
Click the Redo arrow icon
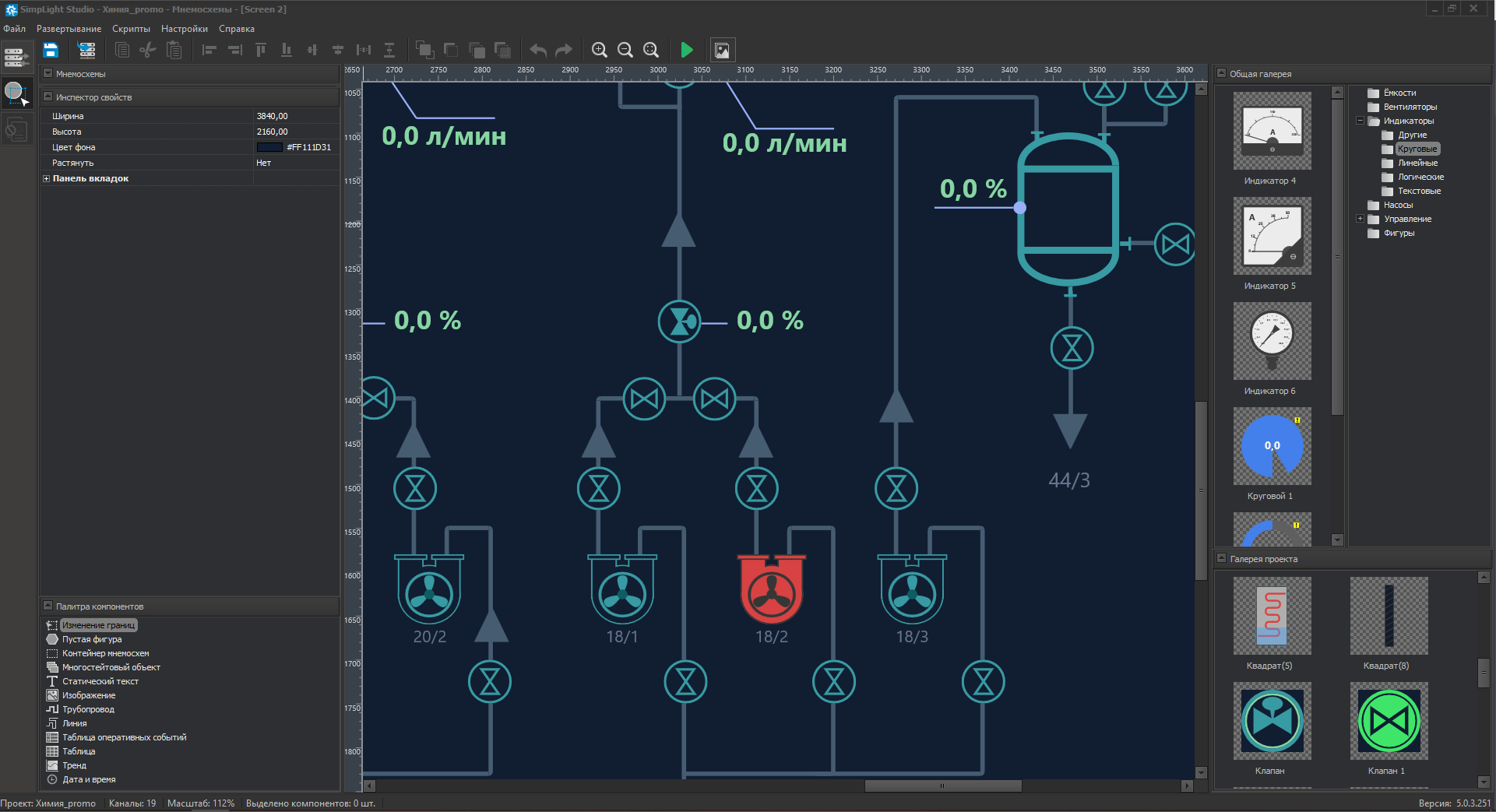click(x=564, y=51)
